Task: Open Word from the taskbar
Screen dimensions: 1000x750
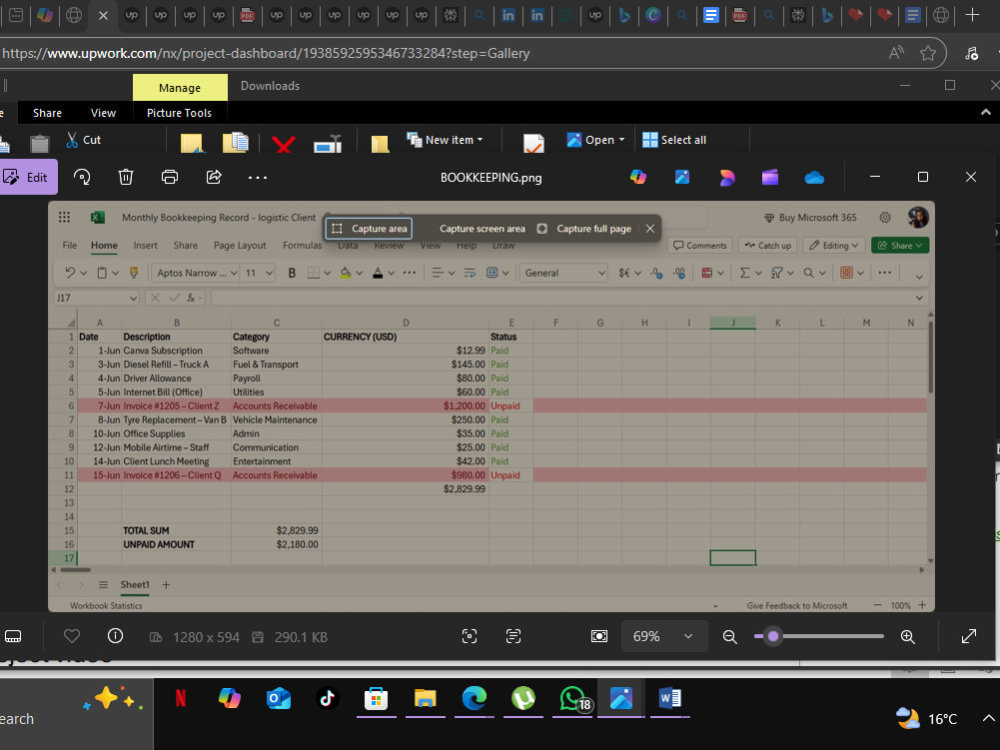Action: click(x=670, y=698)
